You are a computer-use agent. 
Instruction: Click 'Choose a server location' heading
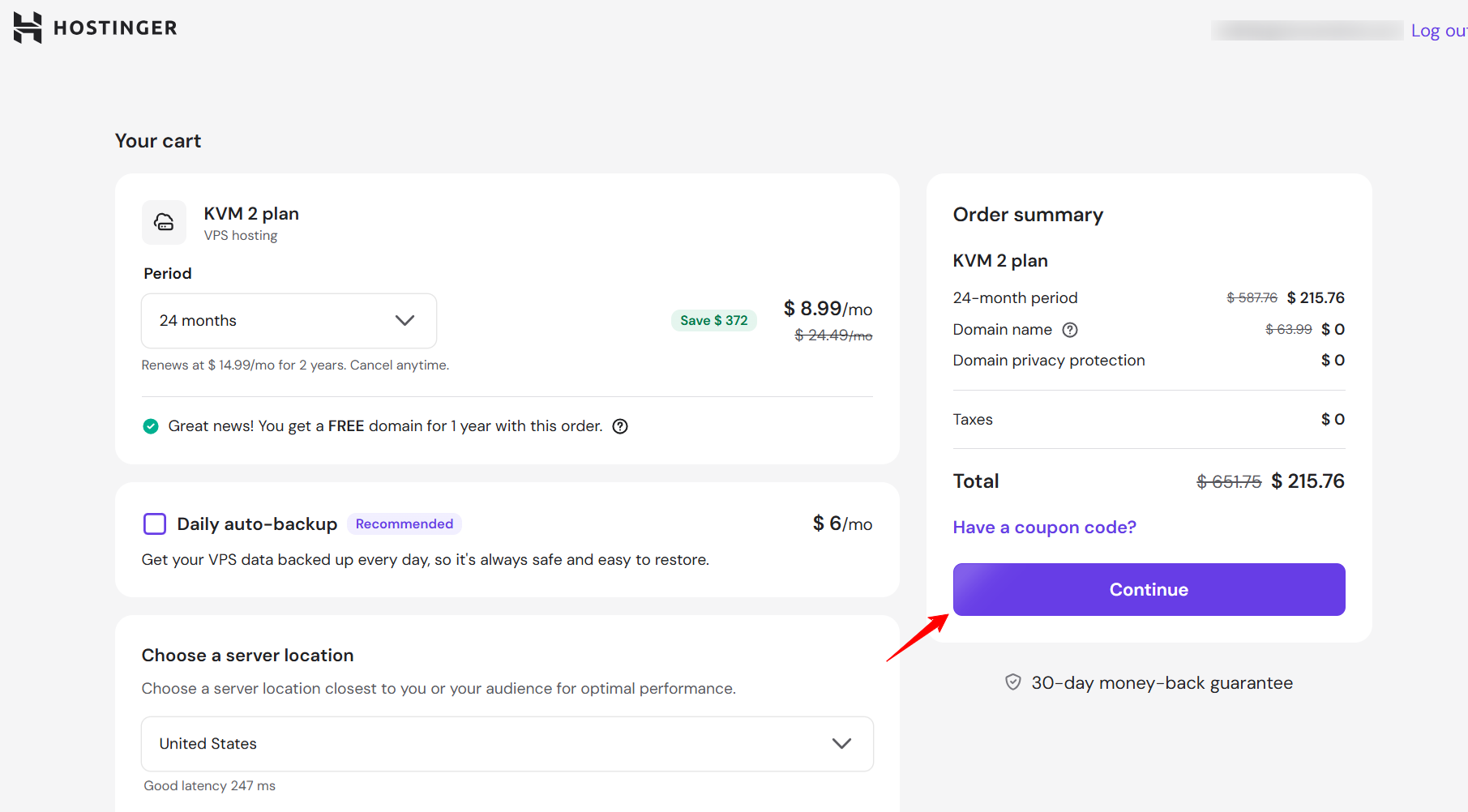click(x=247, y=655)
